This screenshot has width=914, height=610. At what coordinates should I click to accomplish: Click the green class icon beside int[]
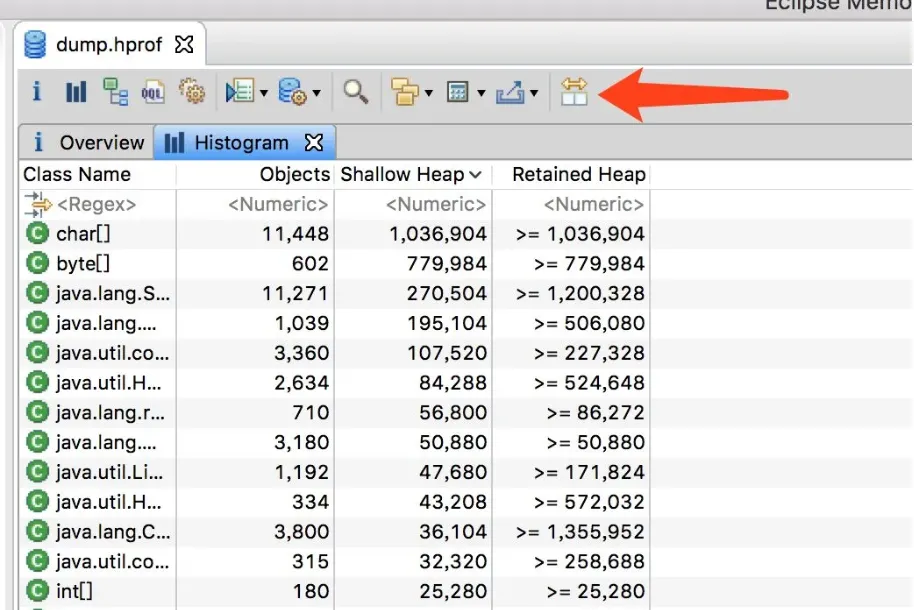[37, 591]
